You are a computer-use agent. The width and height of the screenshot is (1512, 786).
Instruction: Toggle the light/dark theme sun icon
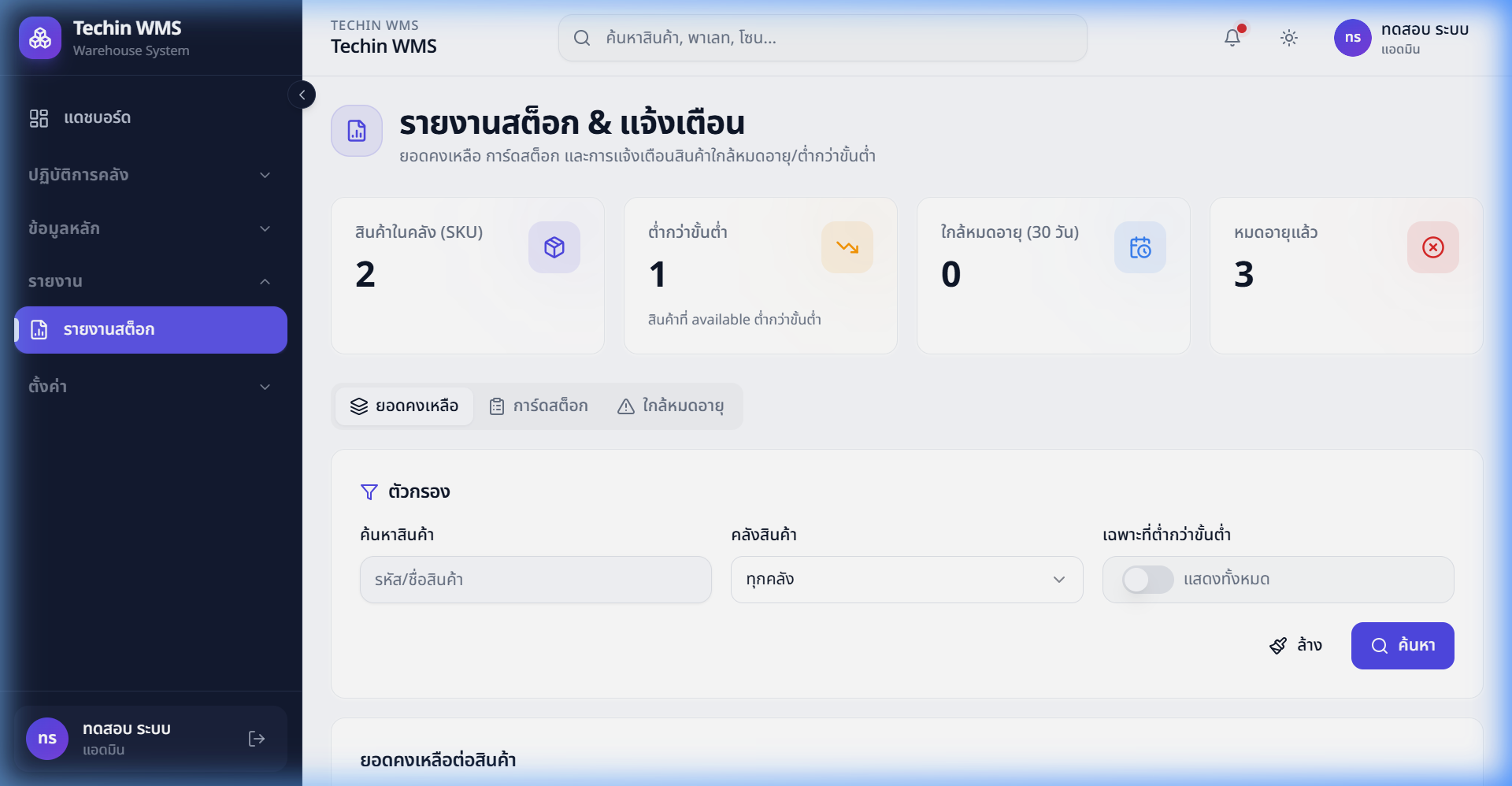point(1289,38)
